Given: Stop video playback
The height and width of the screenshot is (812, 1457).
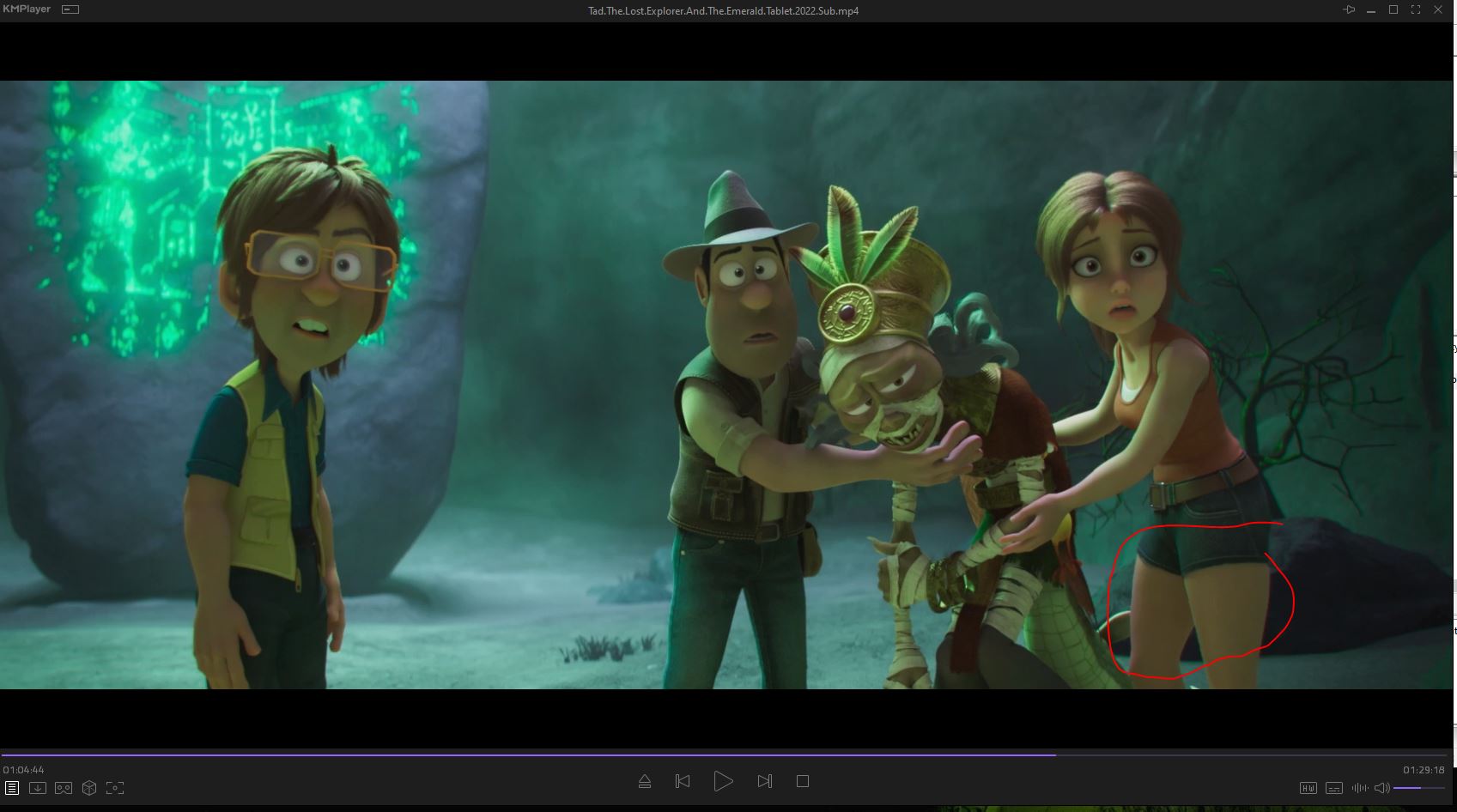Looking at the screenshot, I should (803, 781).
